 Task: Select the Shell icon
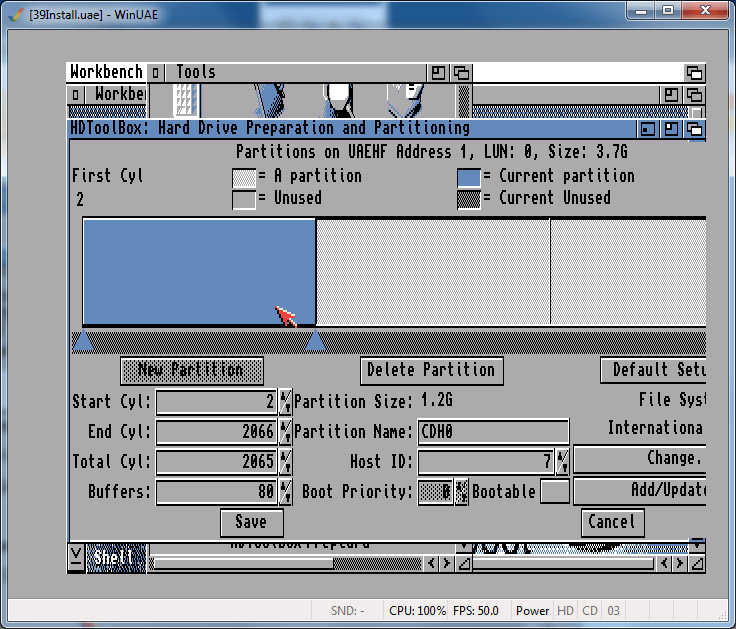[116, 558]
